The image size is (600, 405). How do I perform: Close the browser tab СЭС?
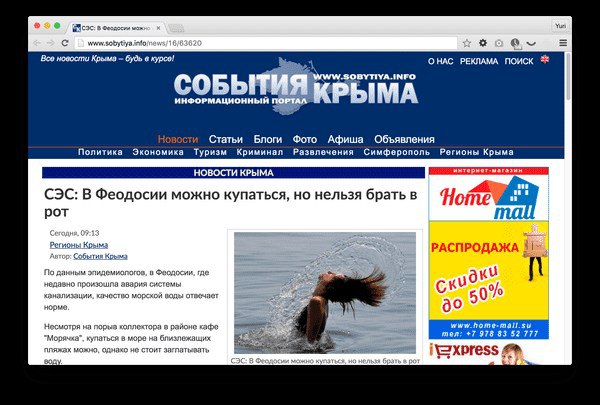click(158, 28)
